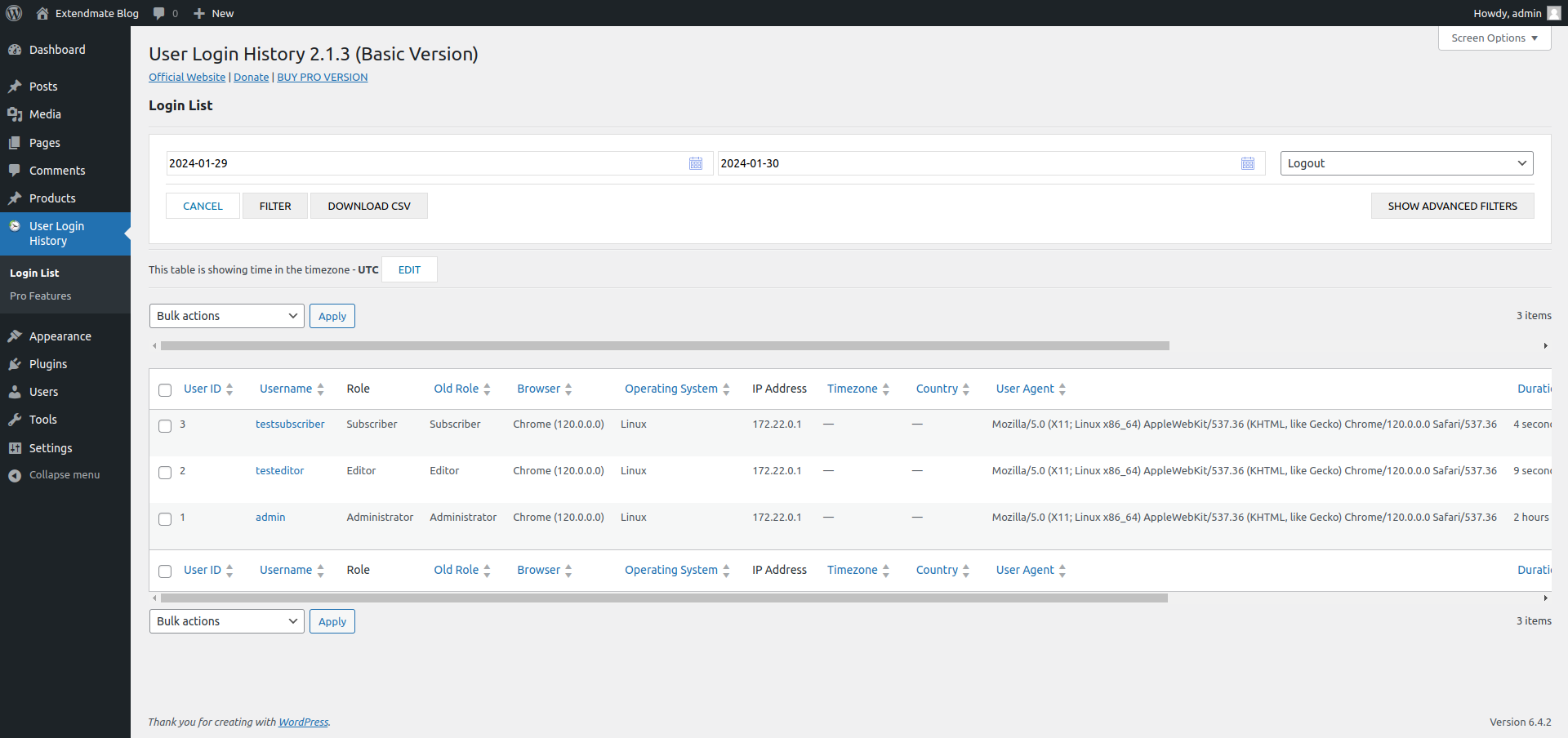
Task: Click the sort arrows beside Browser column
Action: (x=568, y=389)
